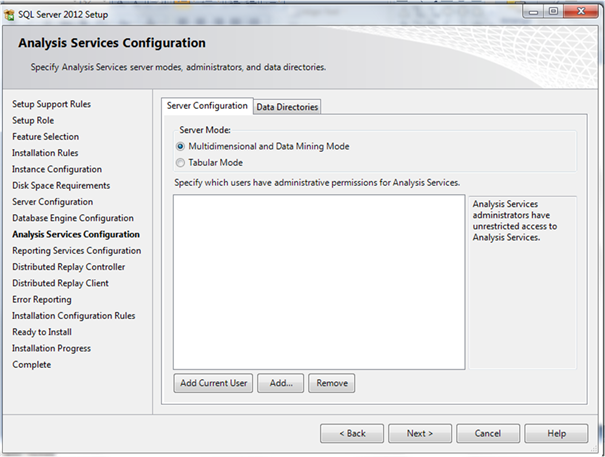
Task: Click the Add Current User button
Action: point(213,383)
